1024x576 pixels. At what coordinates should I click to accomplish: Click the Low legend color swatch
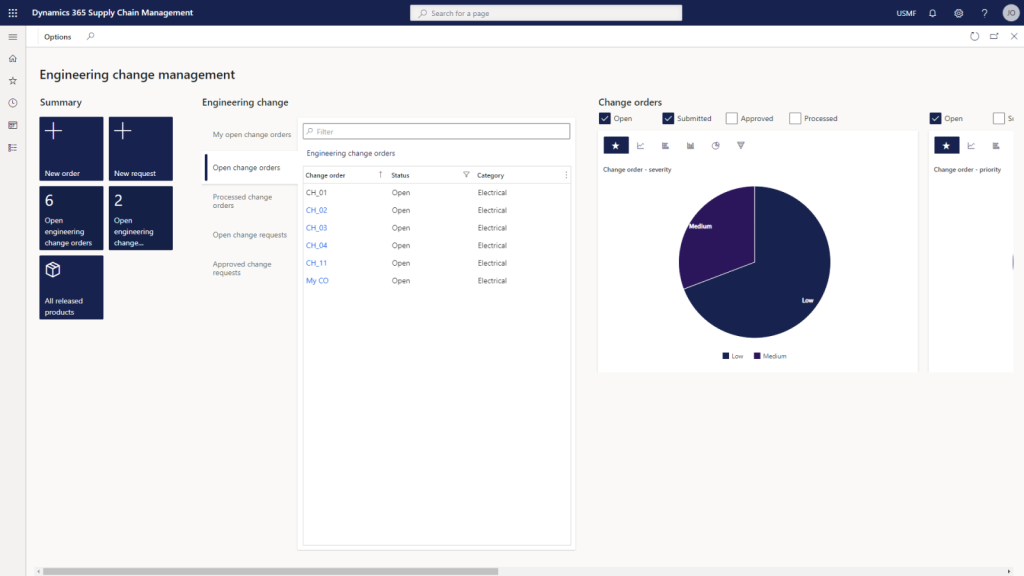(725, 356)
